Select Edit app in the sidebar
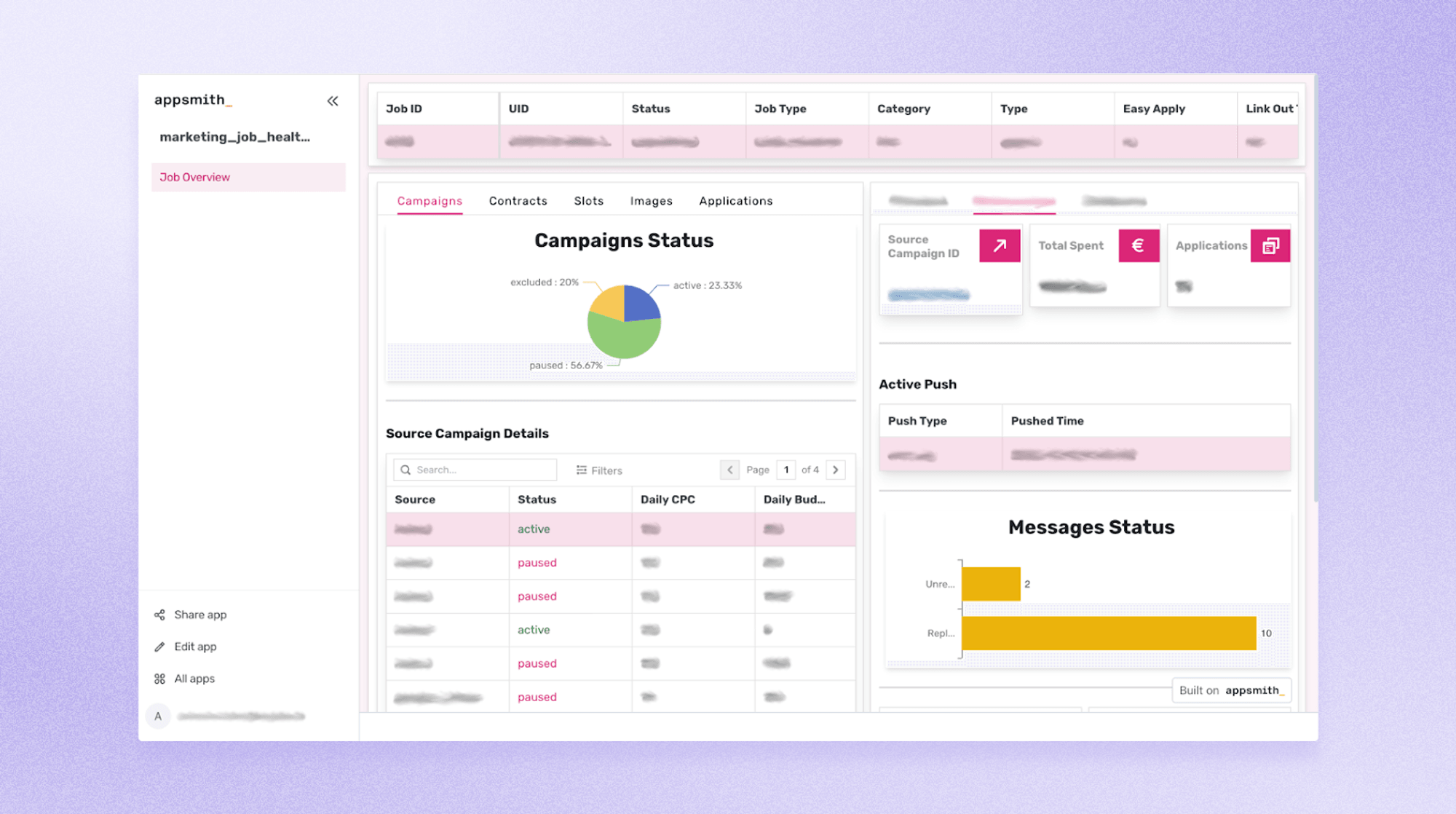Image resolution: width=1456 pixels, height=814 pixels. click(194, 647)
